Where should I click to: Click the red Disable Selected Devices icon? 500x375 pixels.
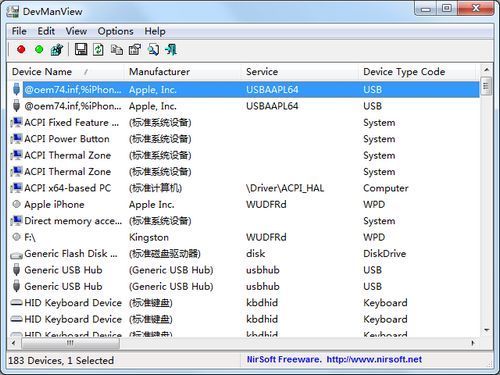[x=21, y=50]
